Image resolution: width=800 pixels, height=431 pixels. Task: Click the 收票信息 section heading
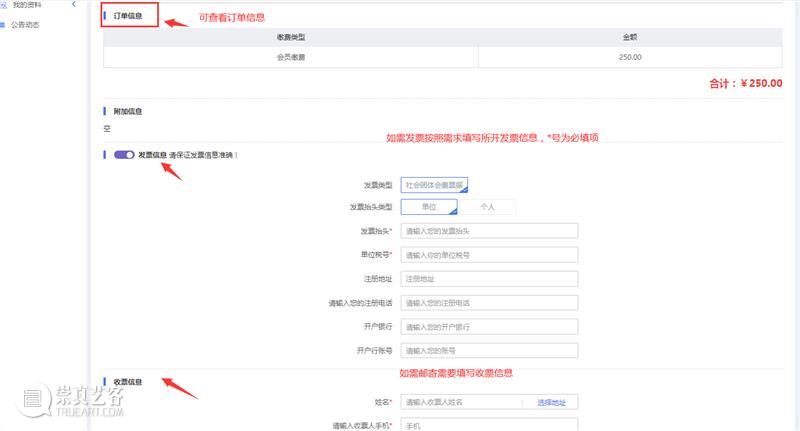pos(128,382)
